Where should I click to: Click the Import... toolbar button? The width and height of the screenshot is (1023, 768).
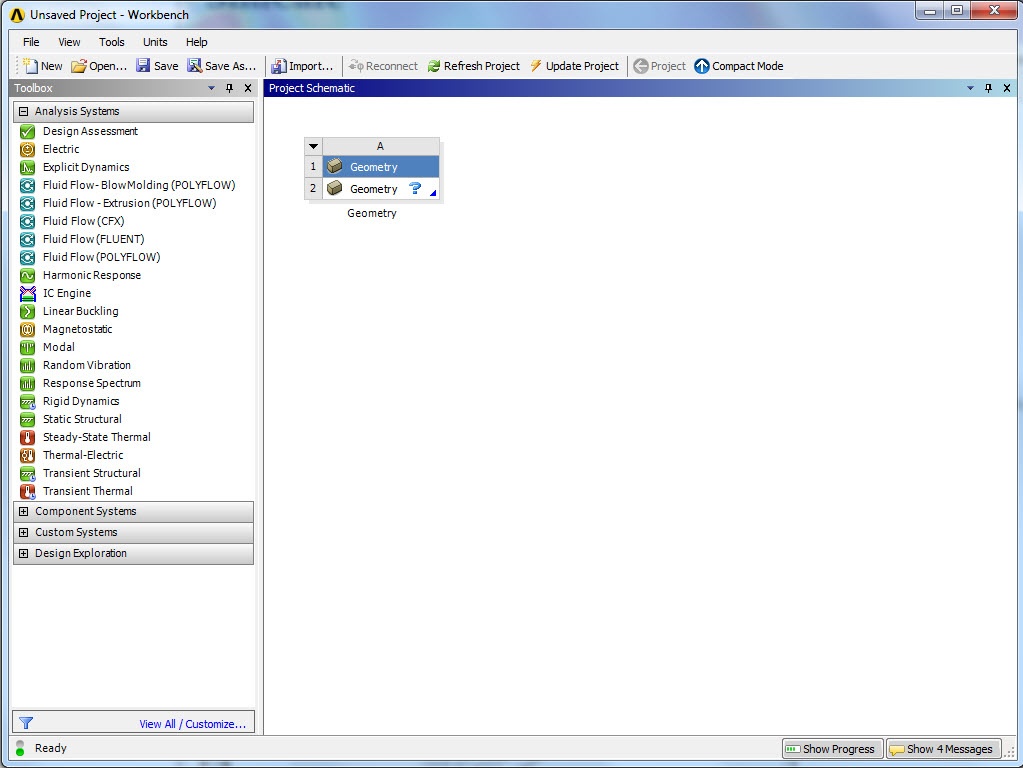click(x=302, y=66)
